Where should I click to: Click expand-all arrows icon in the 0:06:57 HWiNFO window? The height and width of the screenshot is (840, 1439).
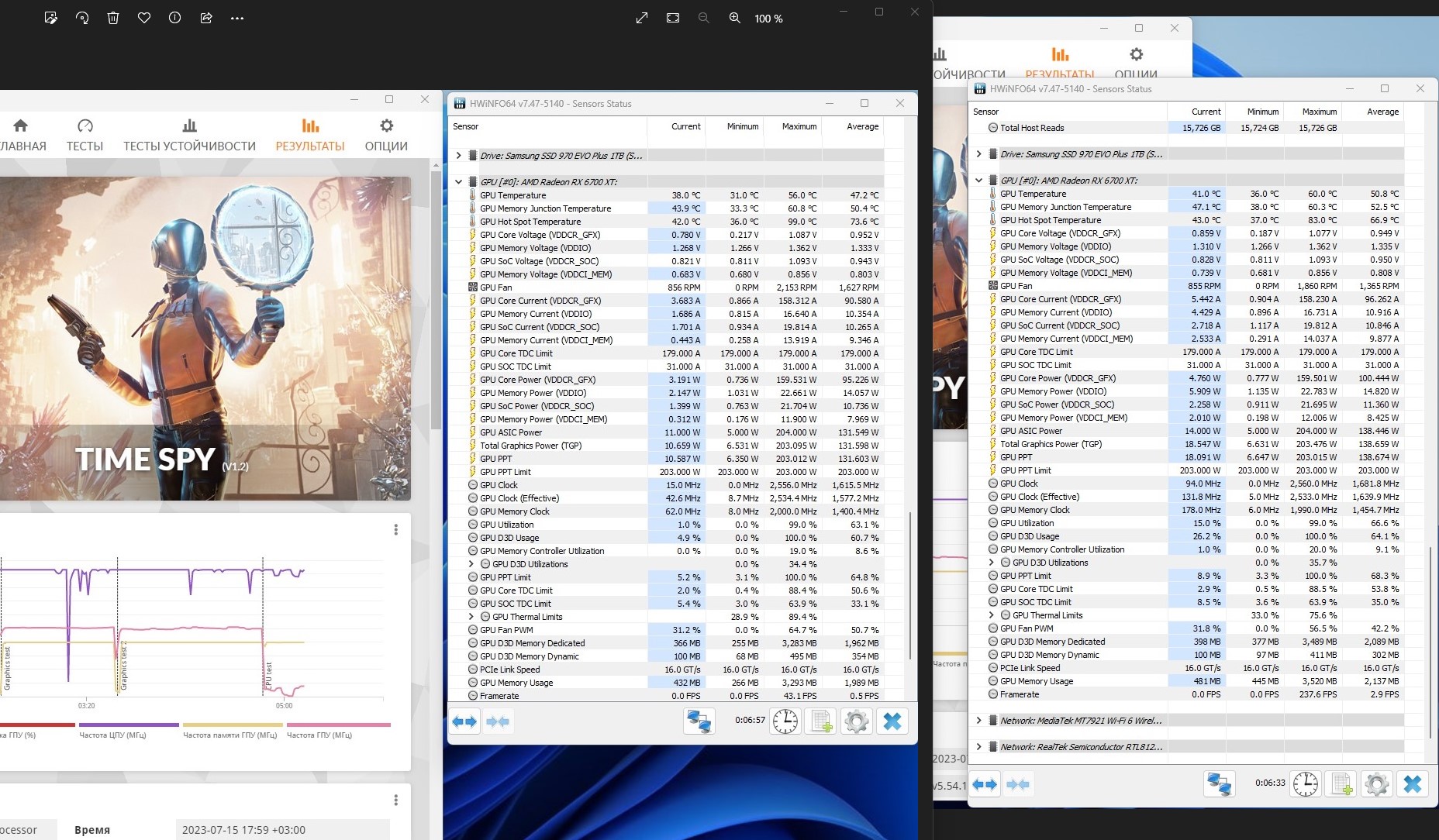tap(464, 721)
